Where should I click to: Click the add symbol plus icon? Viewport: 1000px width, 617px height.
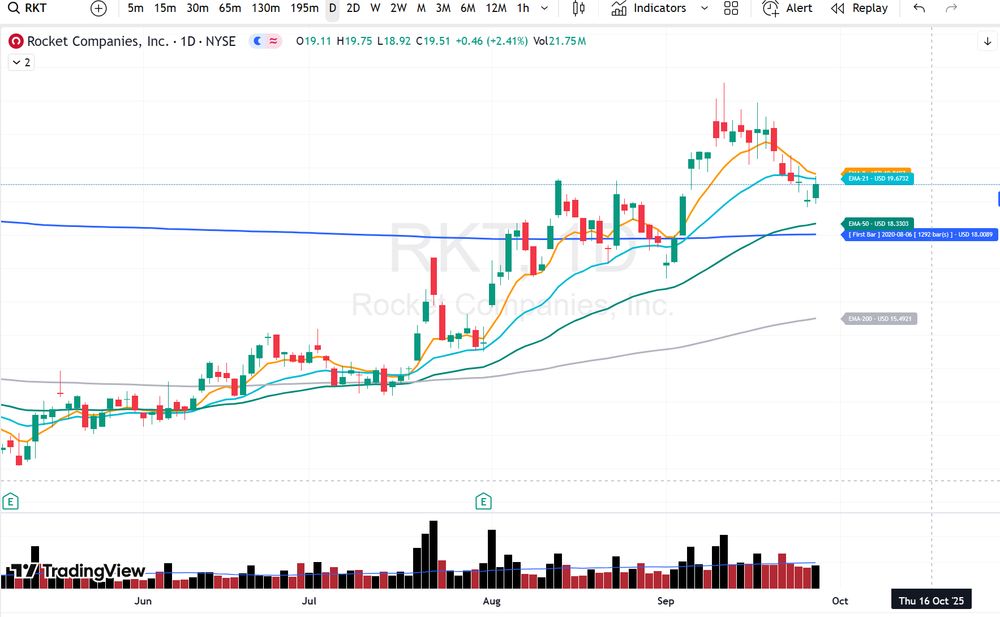pyautogui.click(x=98, y=8)
